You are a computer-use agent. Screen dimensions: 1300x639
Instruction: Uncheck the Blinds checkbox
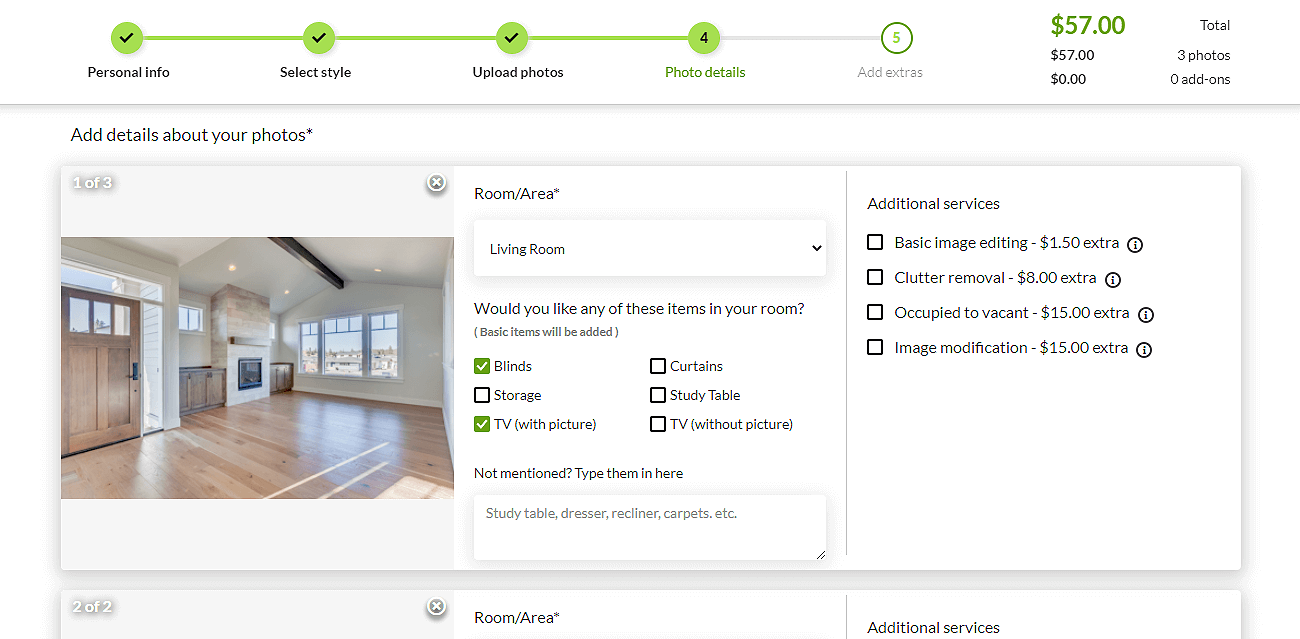pyautogui.click(x=482, y=366)
